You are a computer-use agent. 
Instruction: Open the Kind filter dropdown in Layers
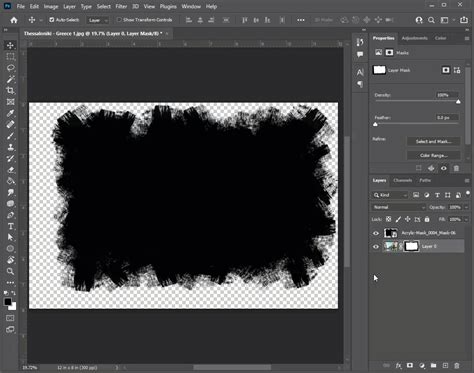390,195
